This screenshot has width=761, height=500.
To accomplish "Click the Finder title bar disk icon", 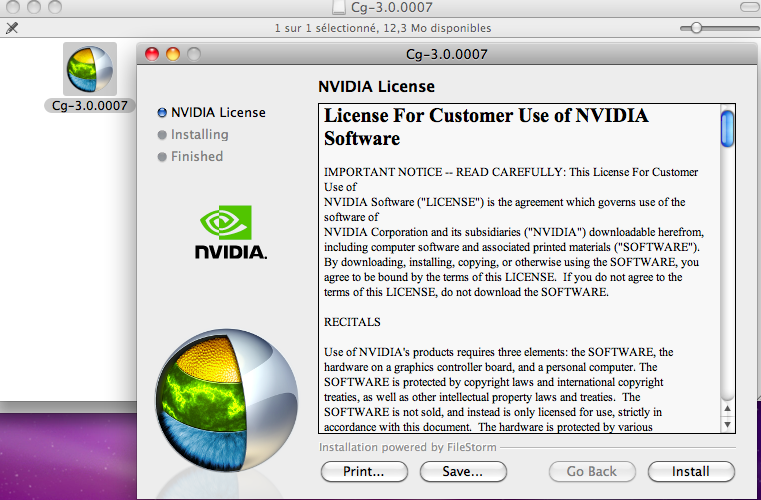I will coord(339,7).
